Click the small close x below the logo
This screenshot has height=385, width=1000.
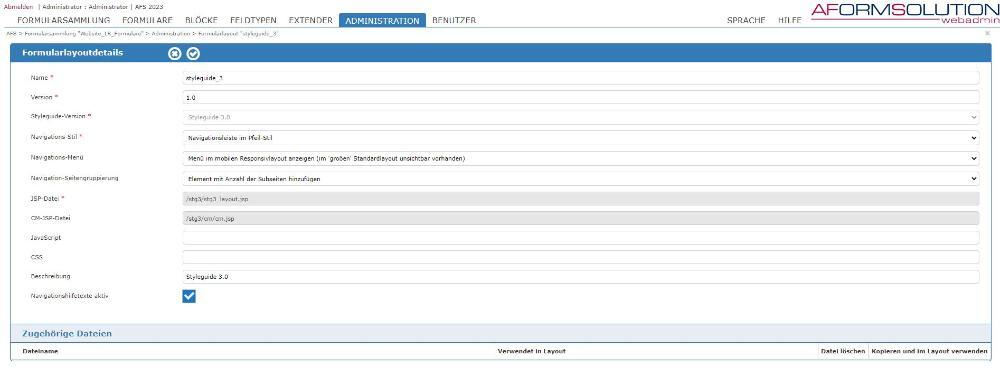(987, 33)
